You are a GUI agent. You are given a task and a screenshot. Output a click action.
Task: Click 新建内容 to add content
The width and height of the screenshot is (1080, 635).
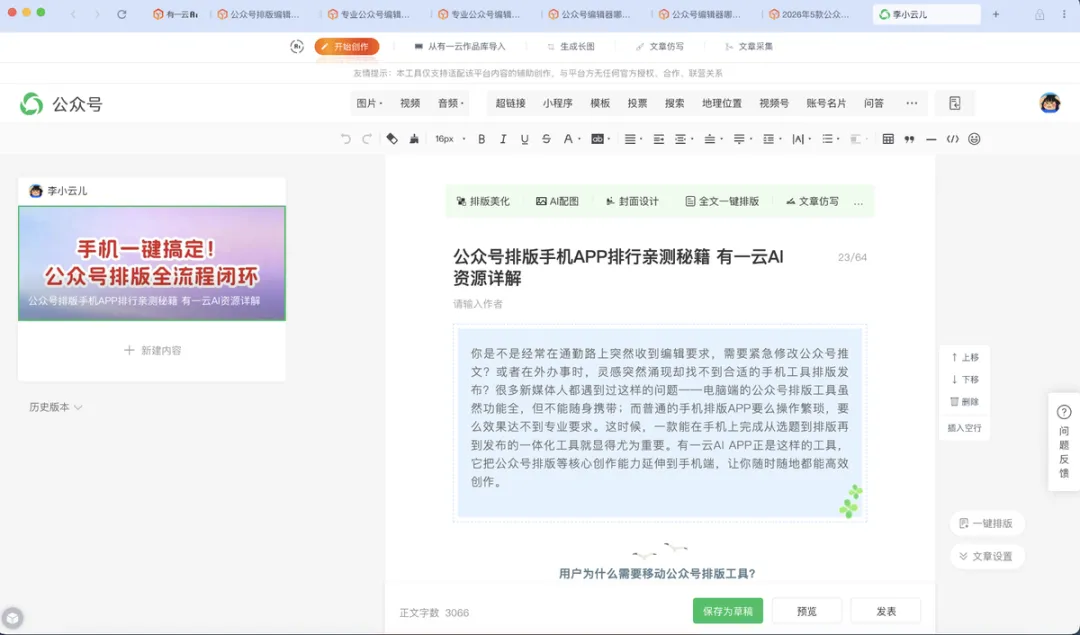[152, 351]
